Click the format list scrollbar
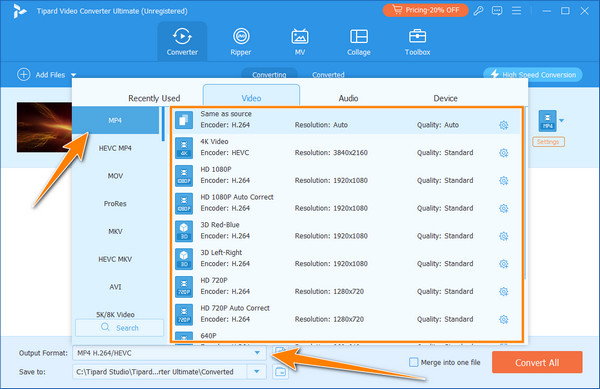Viewport: 600px width, 389px height. tap(163, 124)
